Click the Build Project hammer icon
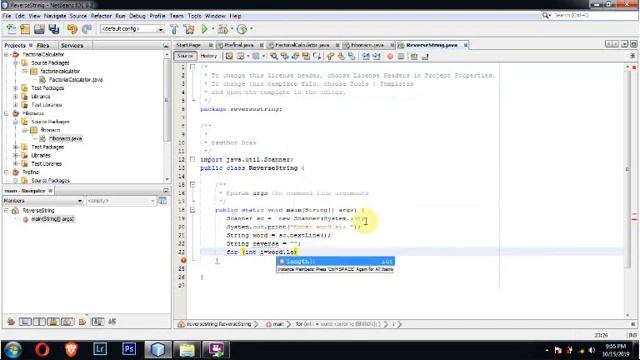The image size is (640, 360). click(x=174, y=29)
